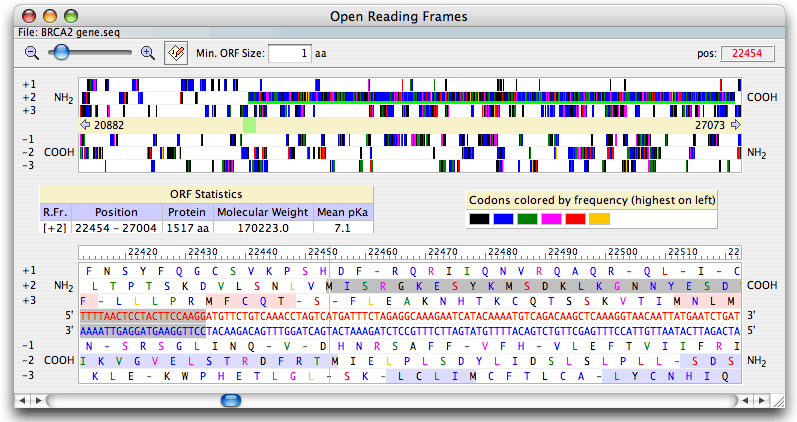Click the Protein column header
The width and height of the screenshot is (797, 422).
click(x=187, y=212)
